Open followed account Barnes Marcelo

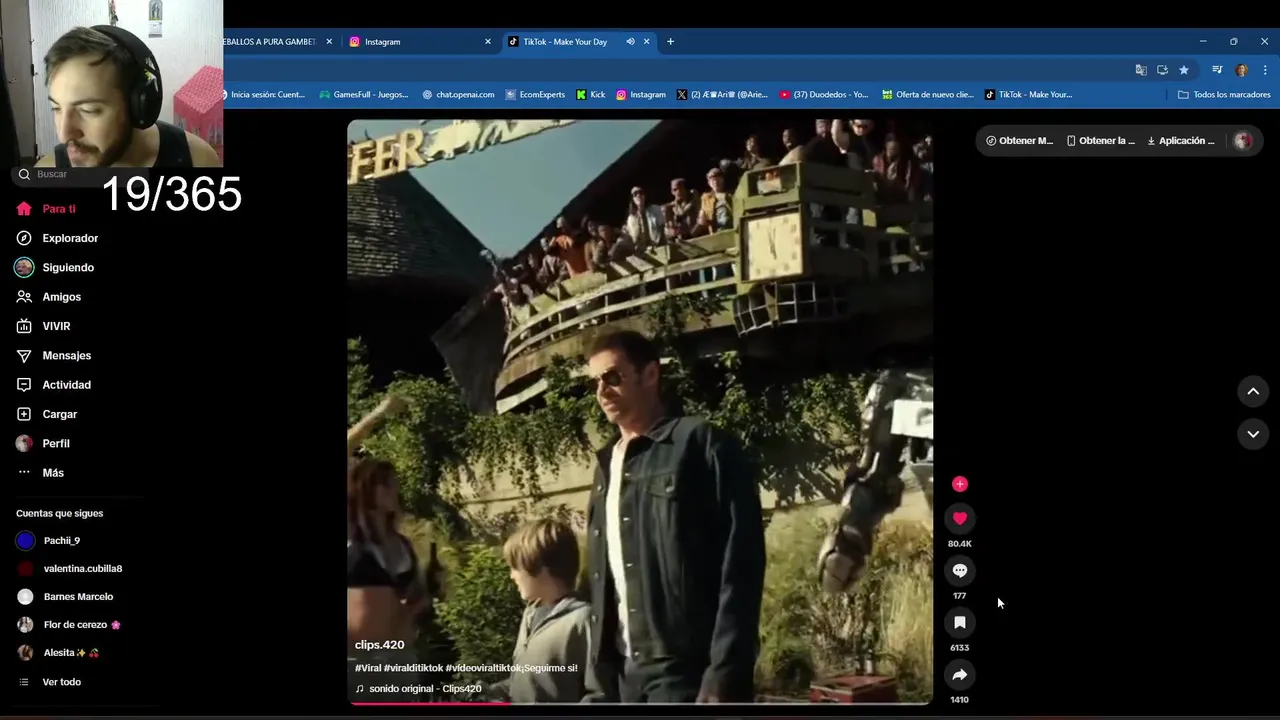click(65, 596)
